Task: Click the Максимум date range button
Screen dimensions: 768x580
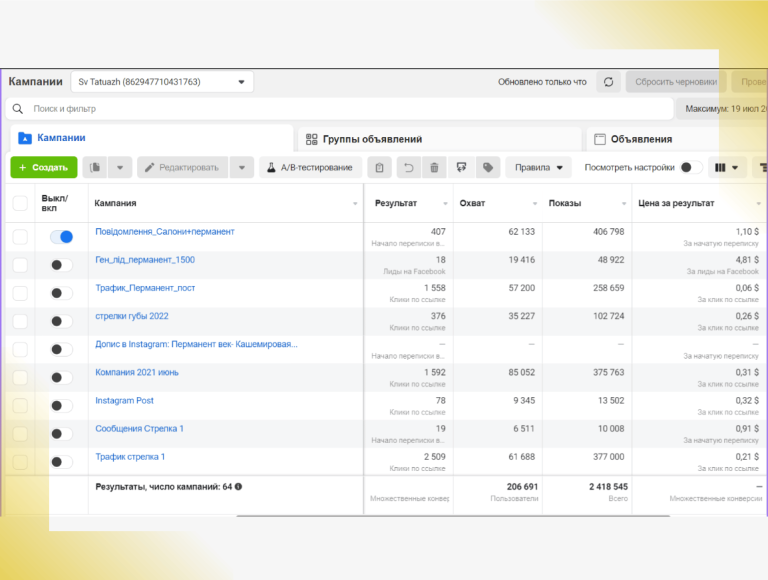Action: [x=722, y=109]
